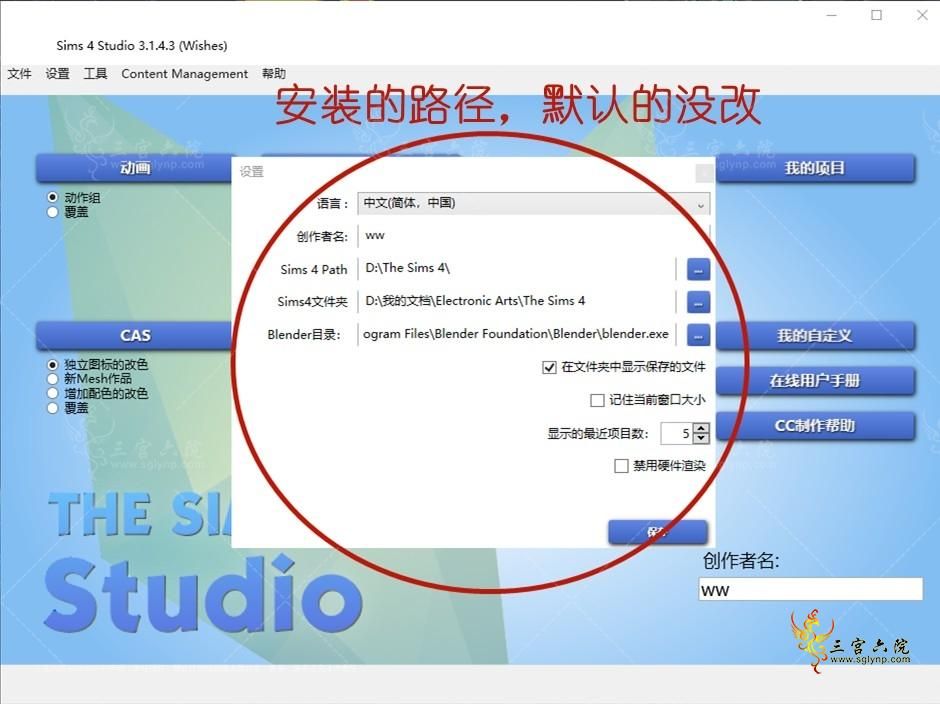The height and width of the screenshot is (704, 940).
Task: Open the Content Management menu
Action: coord(185,74)
